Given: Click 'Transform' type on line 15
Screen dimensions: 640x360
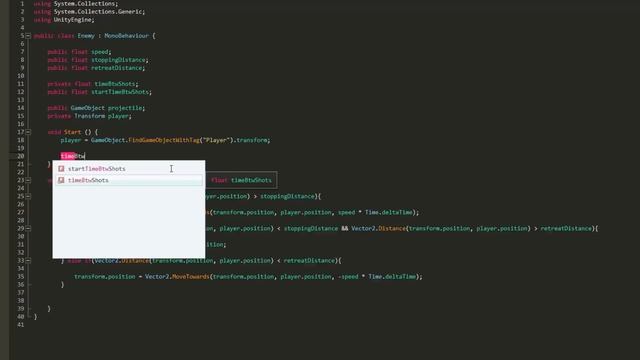Looking at the screenshot, I should (x=89, y=116).
